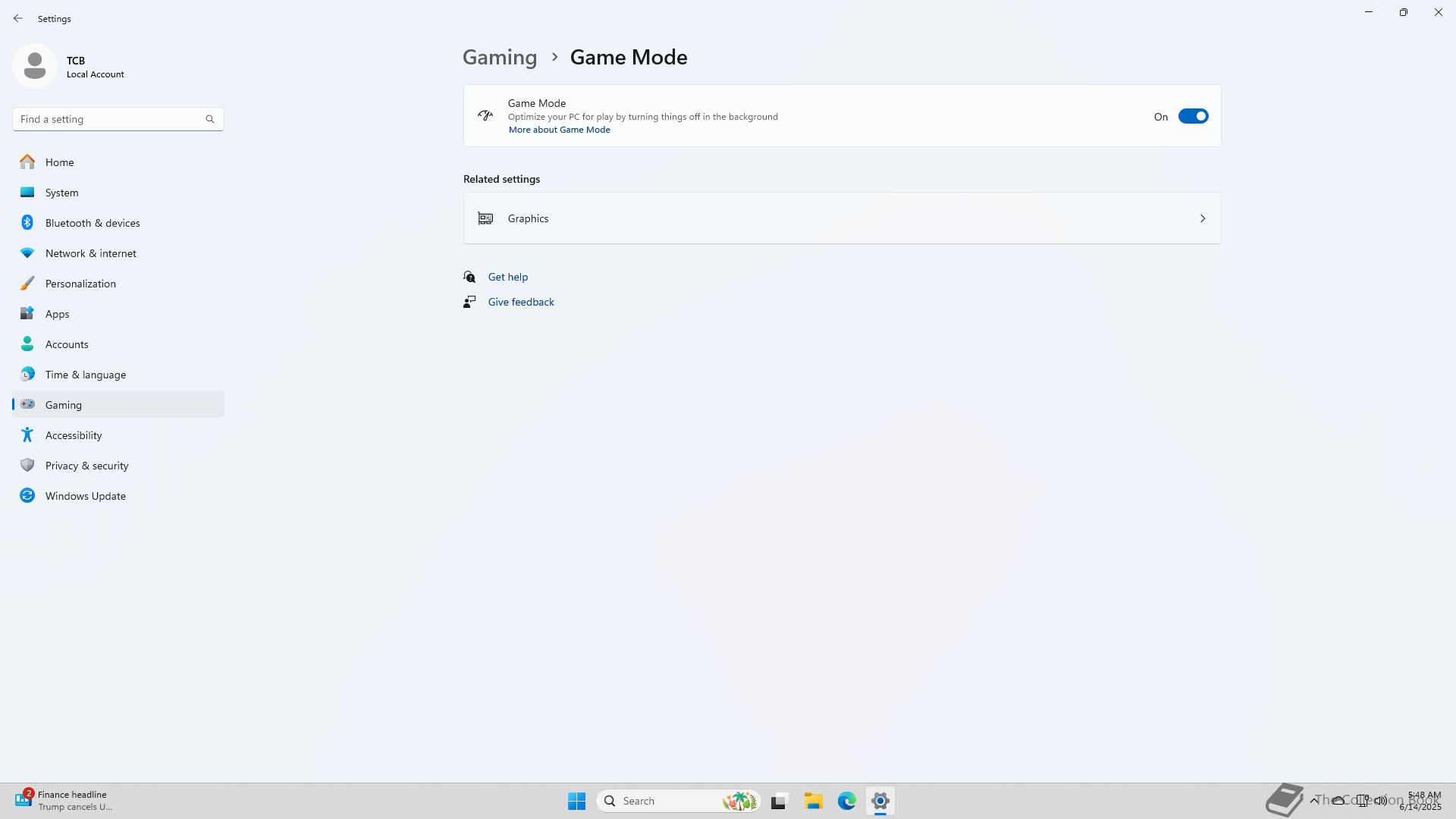Select the Bluetooth & devices icon
Image resolution: width=1456 pixels, height=819 pixels.
(x=27, y=223)
